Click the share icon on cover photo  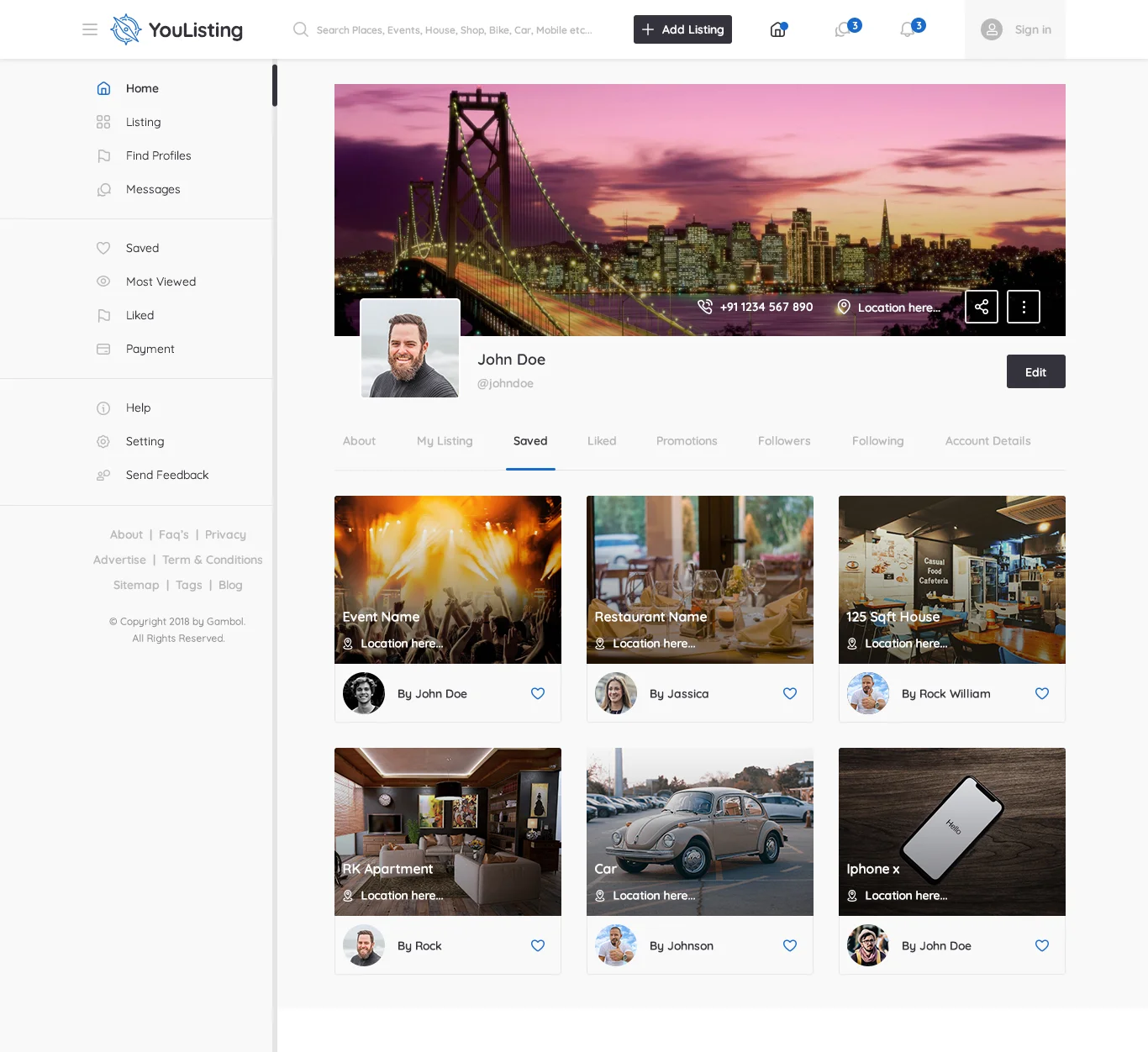tap(981, 307)
